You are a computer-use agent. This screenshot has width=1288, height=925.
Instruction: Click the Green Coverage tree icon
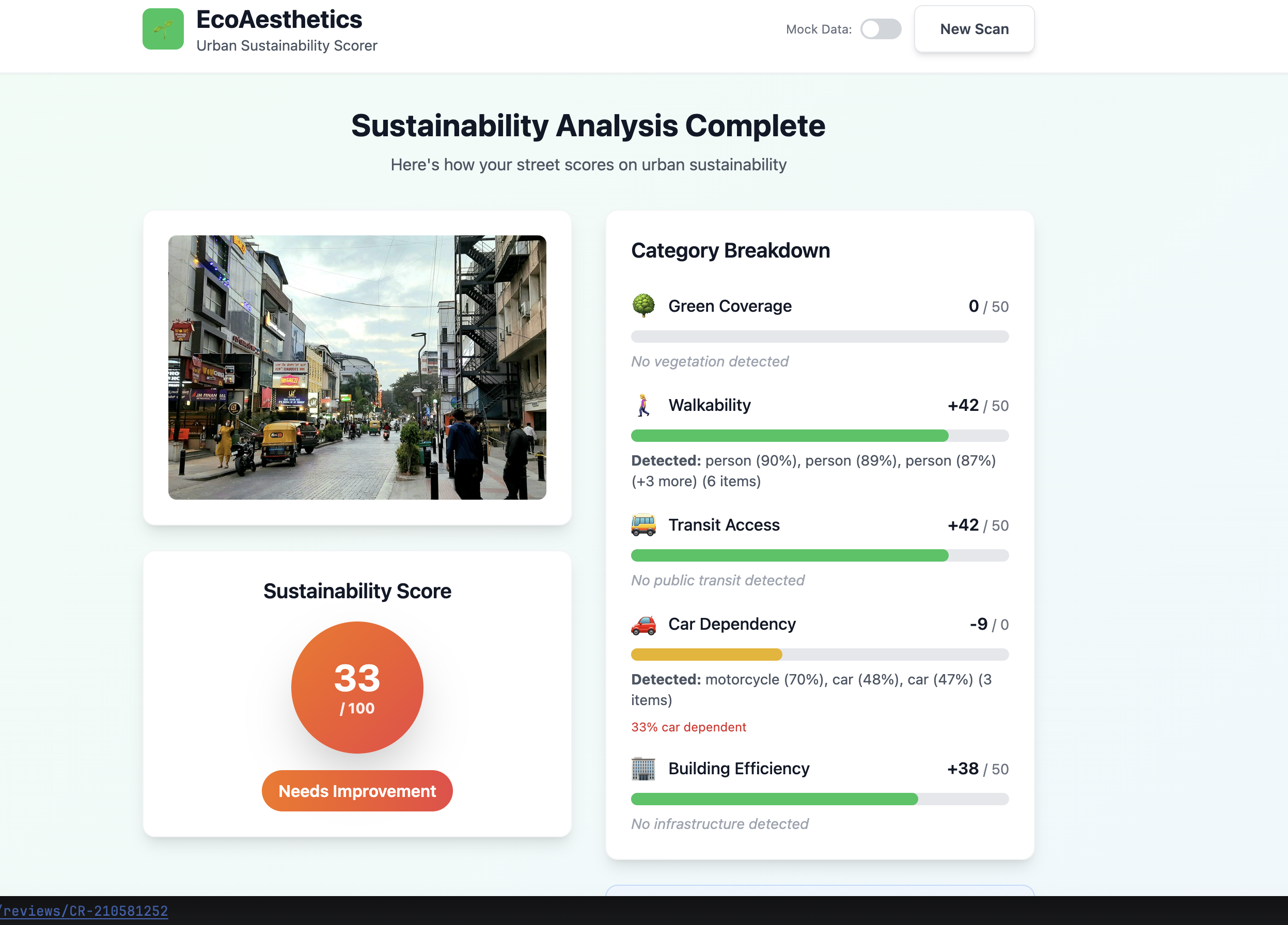pyautogui.click(x=643, y=306)
